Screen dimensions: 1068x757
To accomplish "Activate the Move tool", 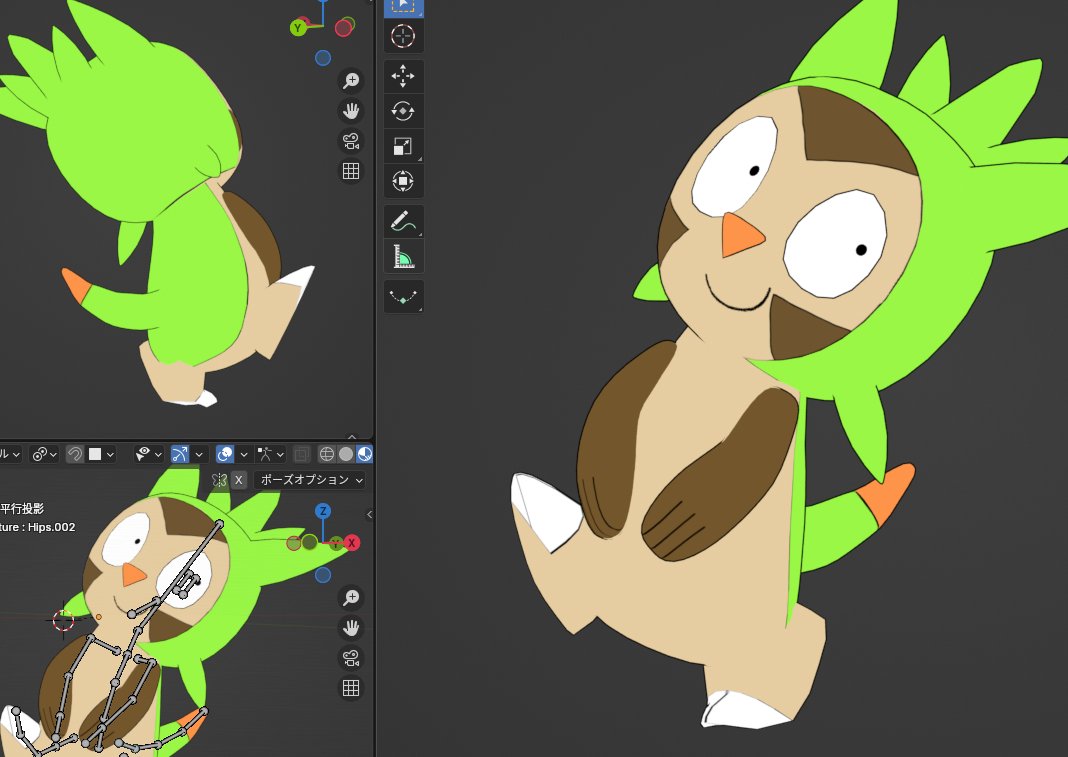I will pos(403,76).
